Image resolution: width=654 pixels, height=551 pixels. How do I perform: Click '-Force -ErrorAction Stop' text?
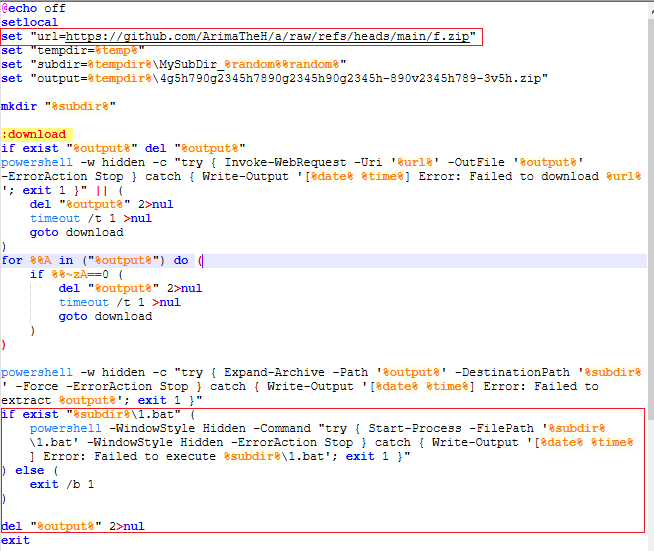click(108, 386)
